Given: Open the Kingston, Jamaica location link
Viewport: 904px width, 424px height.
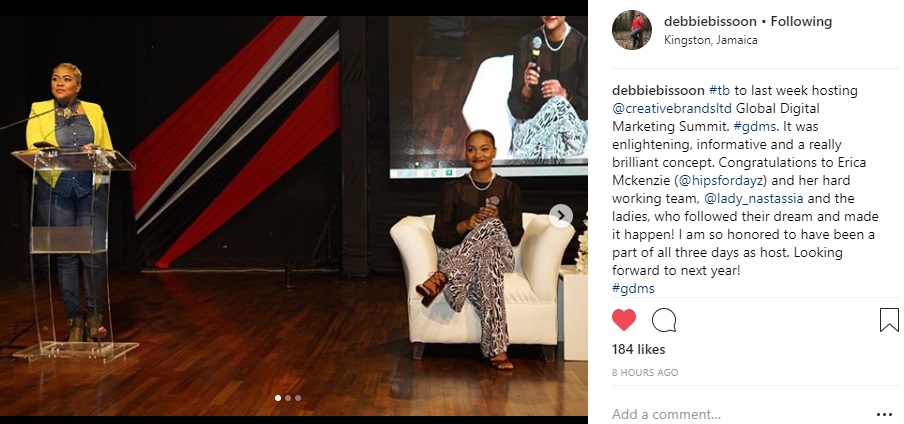Looking at the screenshot, I should click(710, 40).
